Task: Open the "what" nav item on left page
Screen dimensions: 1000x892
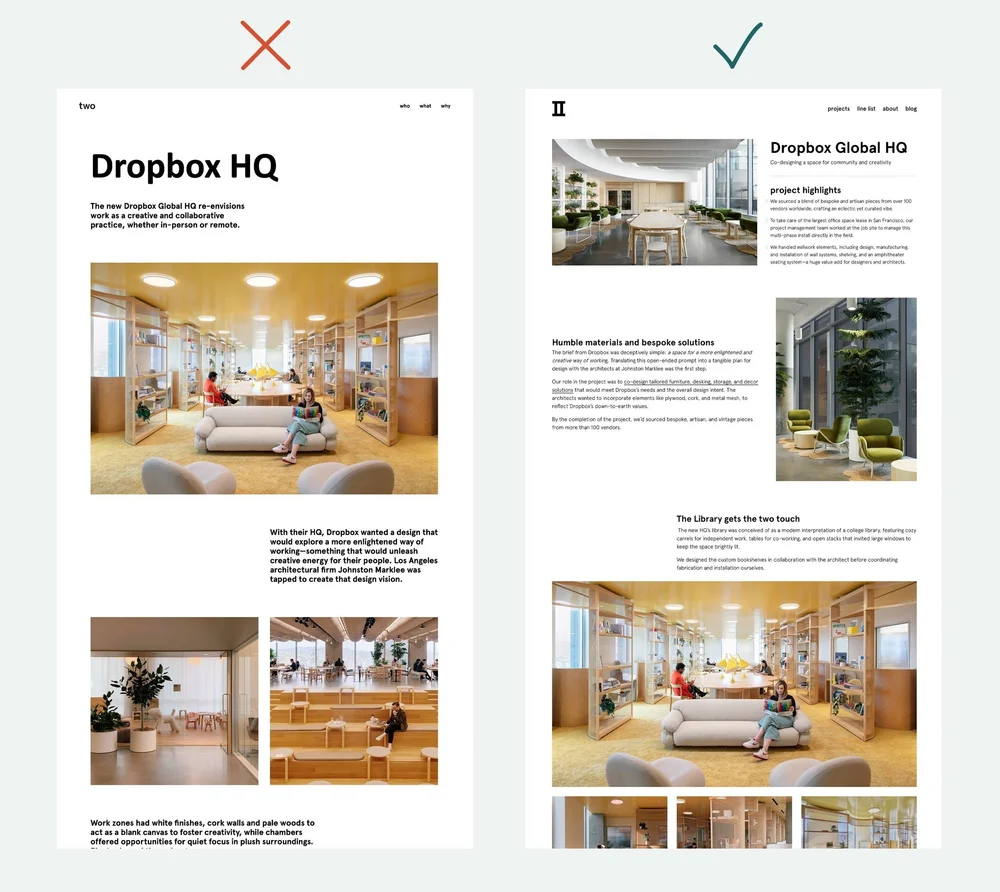Action: [425, 106]
